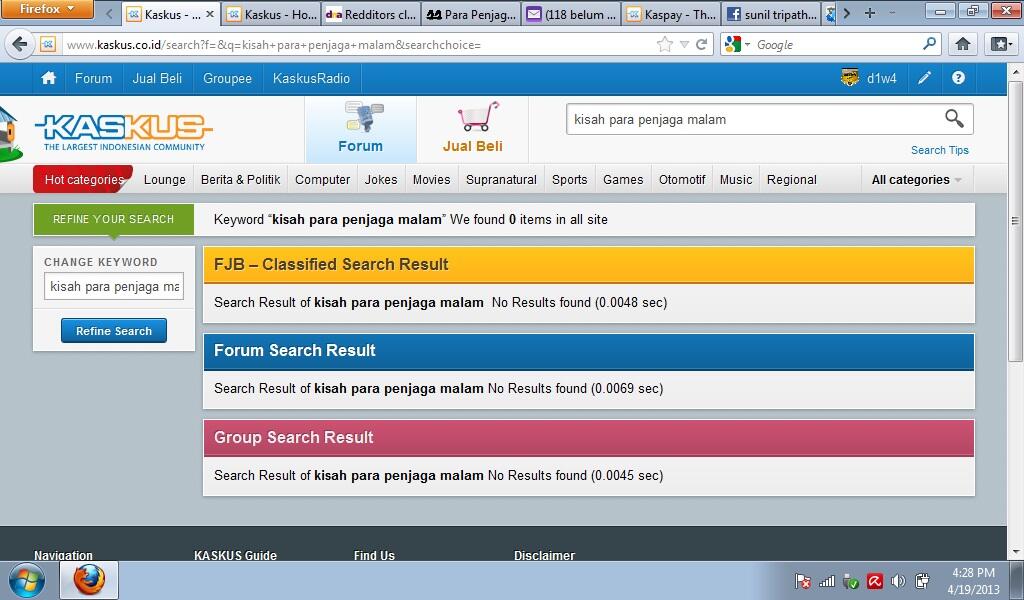Reload the page with refresh icon

point(701,44)
